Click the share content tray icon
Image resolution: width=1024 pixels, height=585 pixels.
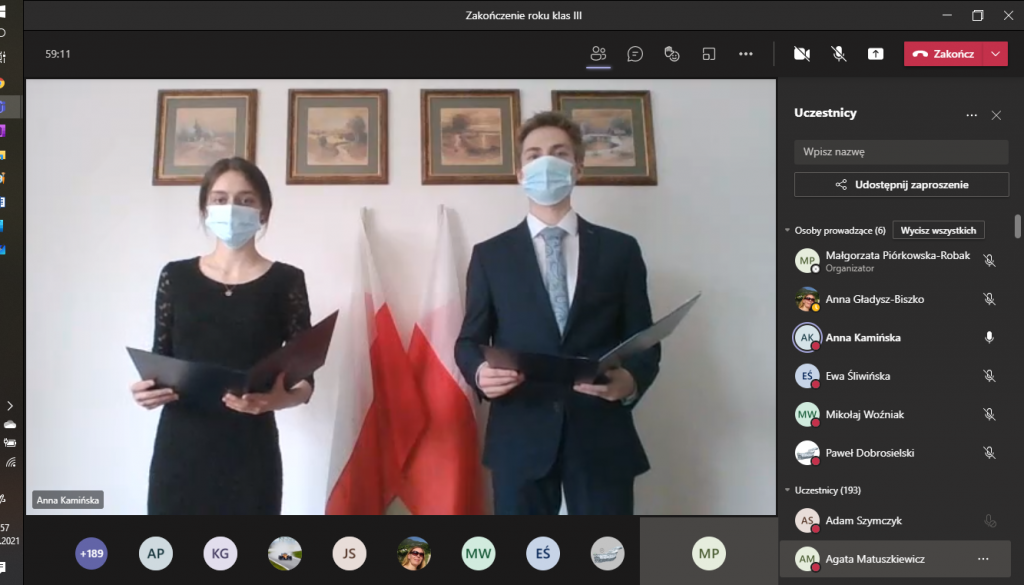876,54
